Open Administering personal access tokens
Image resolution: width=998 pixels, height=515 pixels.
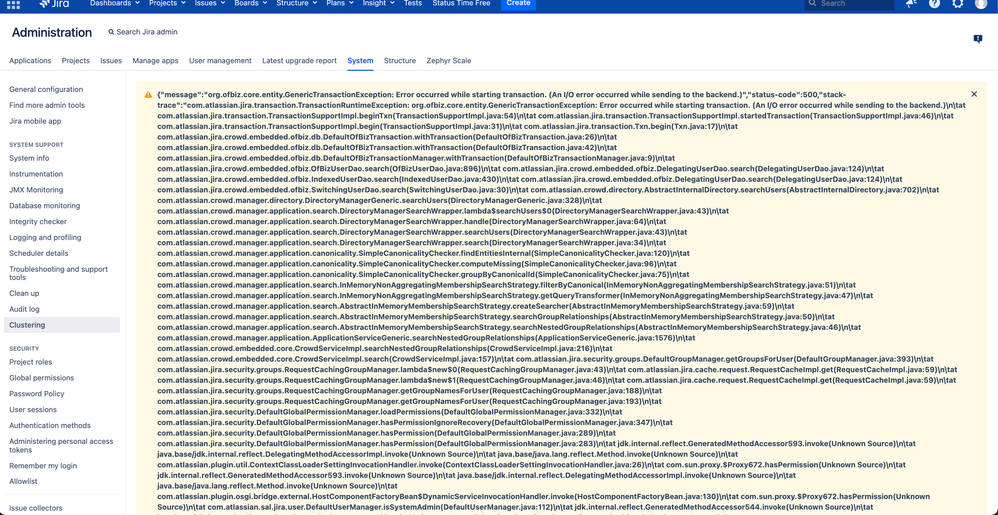point(61,446)
